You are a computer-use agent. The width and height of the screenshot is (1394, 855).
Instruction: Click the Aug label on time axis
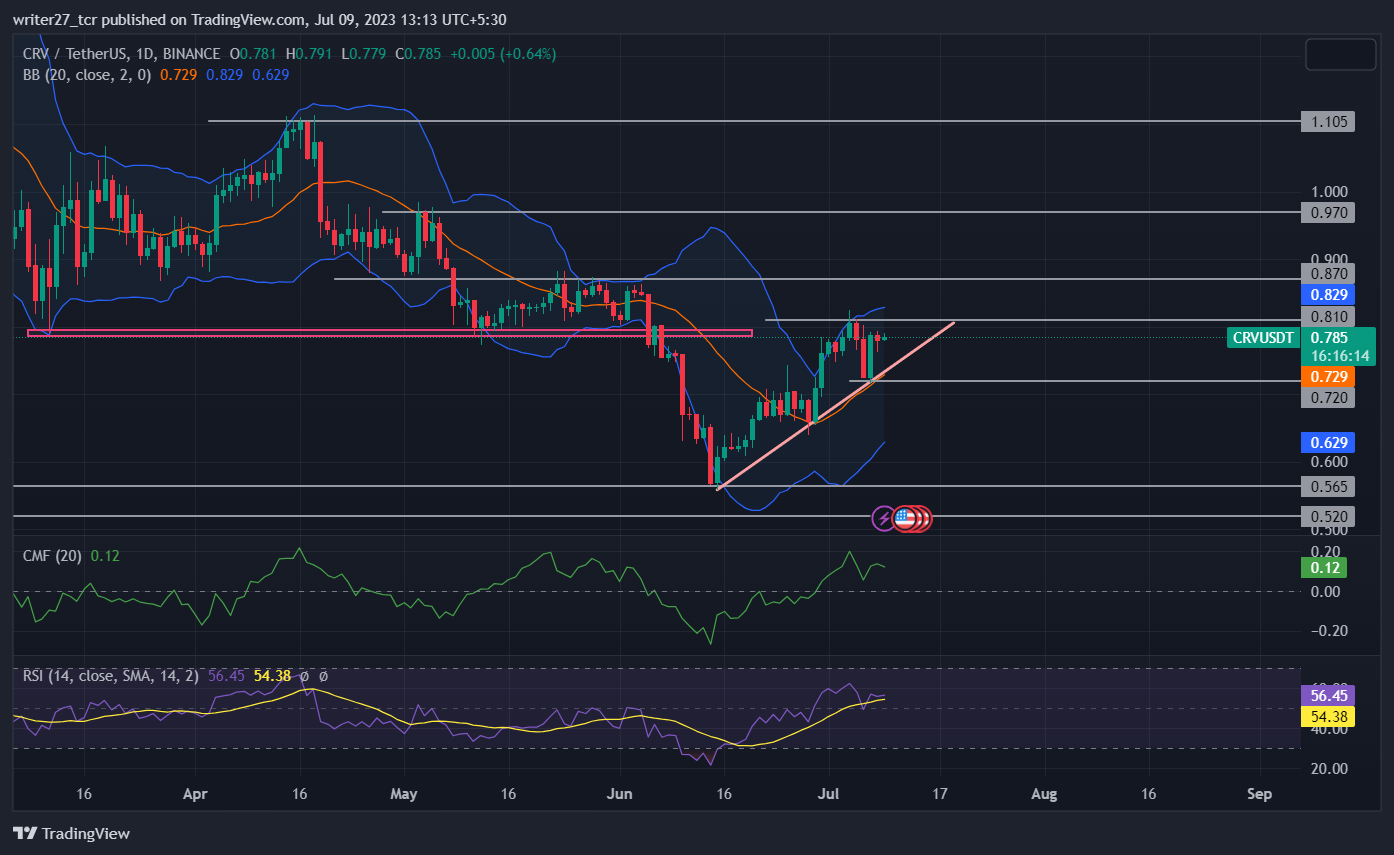click(1044, 794)
